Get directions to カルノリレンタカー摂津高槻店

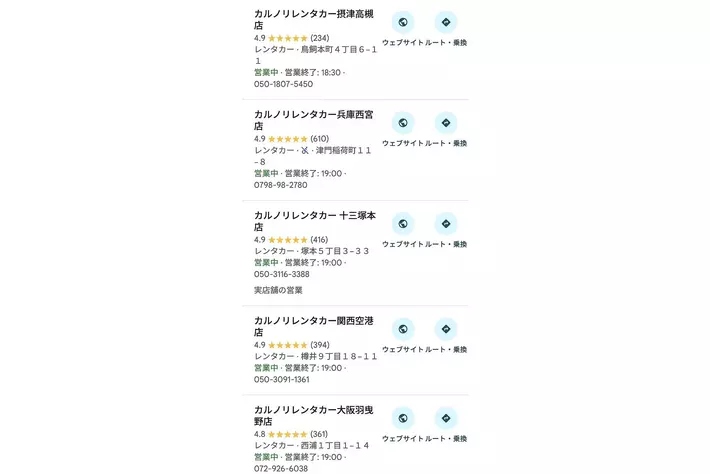[x=446, y=22]
